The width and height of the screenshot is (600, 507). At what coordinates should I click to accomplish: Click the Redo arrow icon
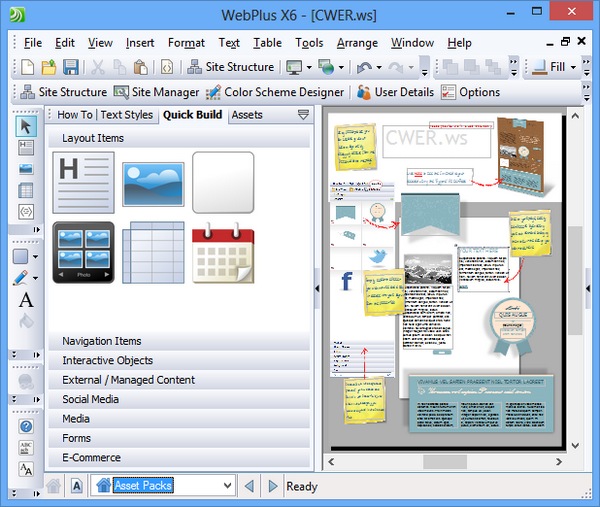click(396, 68)
